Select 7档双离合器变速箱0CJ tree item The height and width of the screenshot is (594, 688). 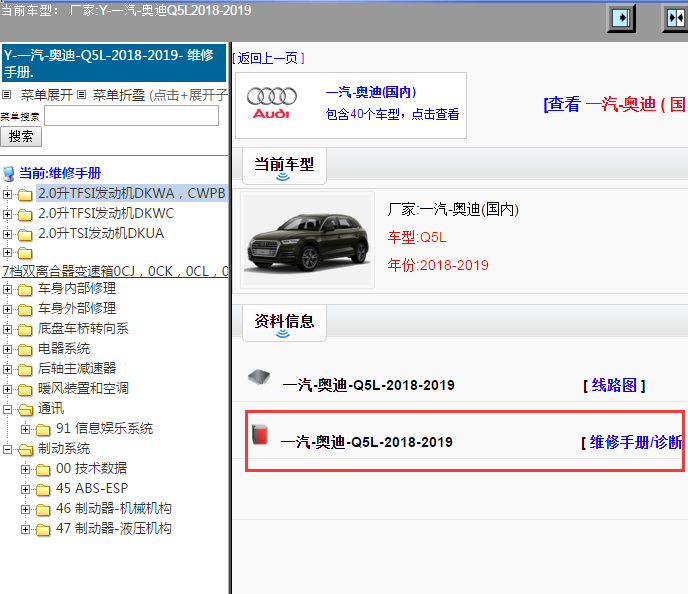coord(115,272)
